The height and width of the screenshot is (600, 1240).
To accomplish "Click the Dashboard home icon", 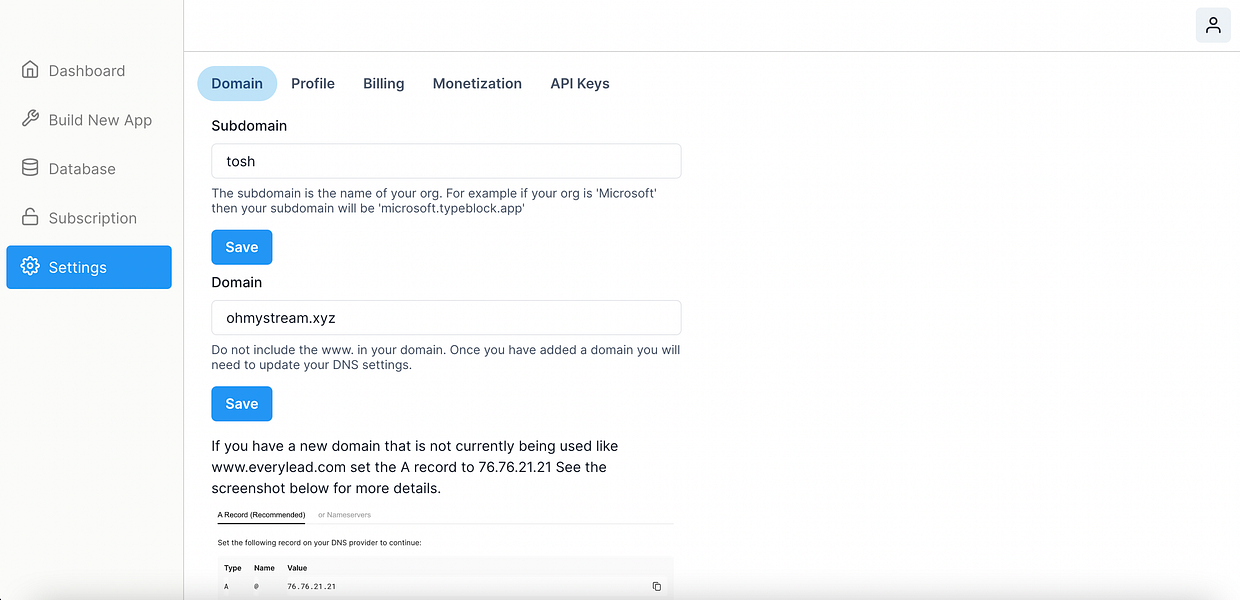I will click(30, 70).
